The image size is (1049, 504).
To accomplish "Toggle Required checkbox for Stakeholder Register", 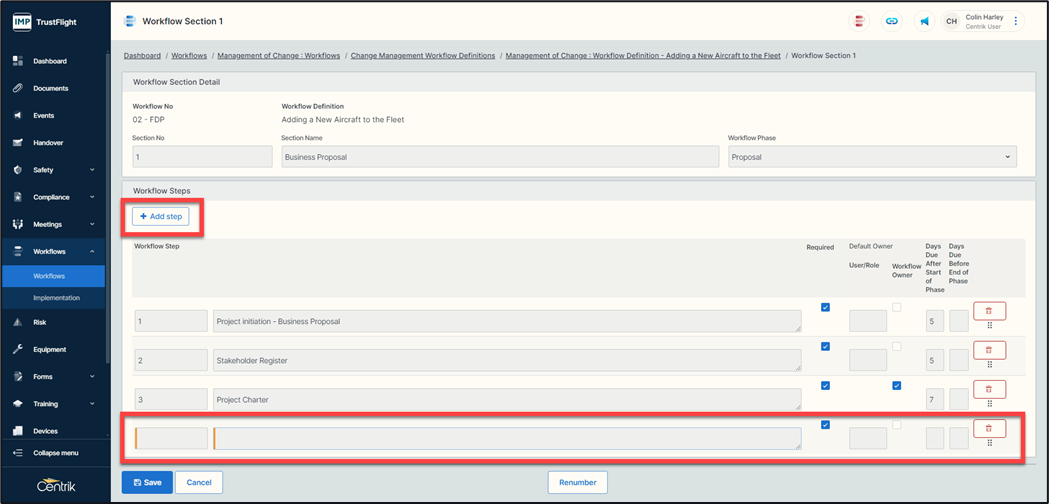I will 825,346.
